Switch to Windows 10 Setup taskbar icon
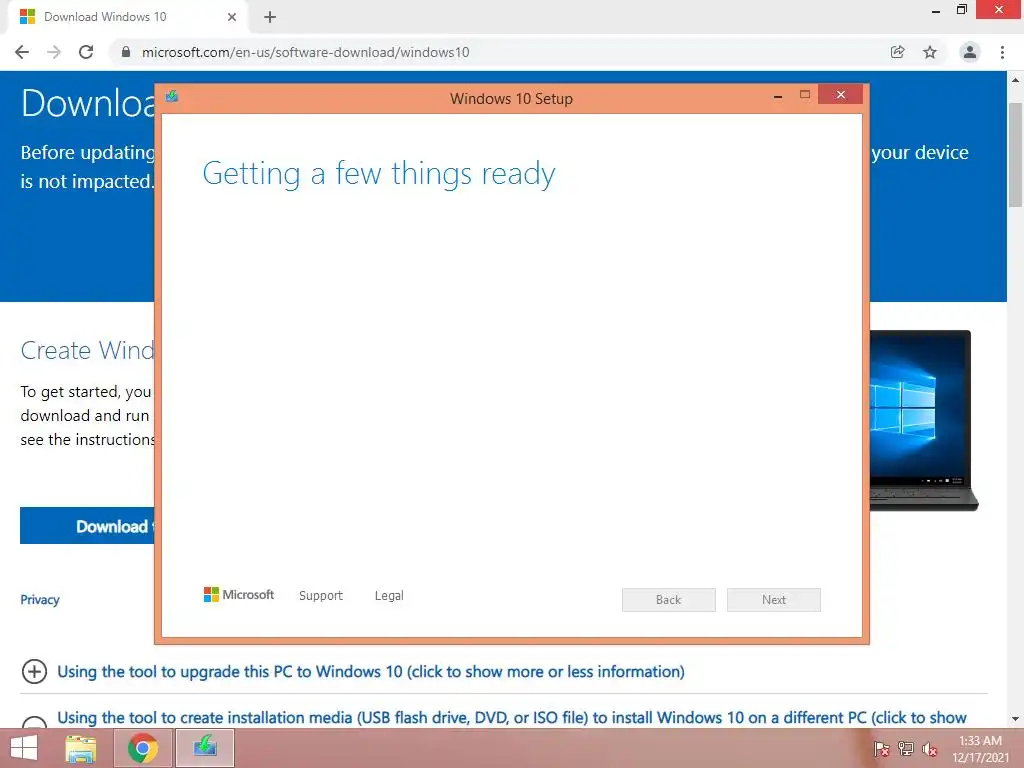This screenshot has width=1024, height=768. pyautogui.click(x=205, y=748)
